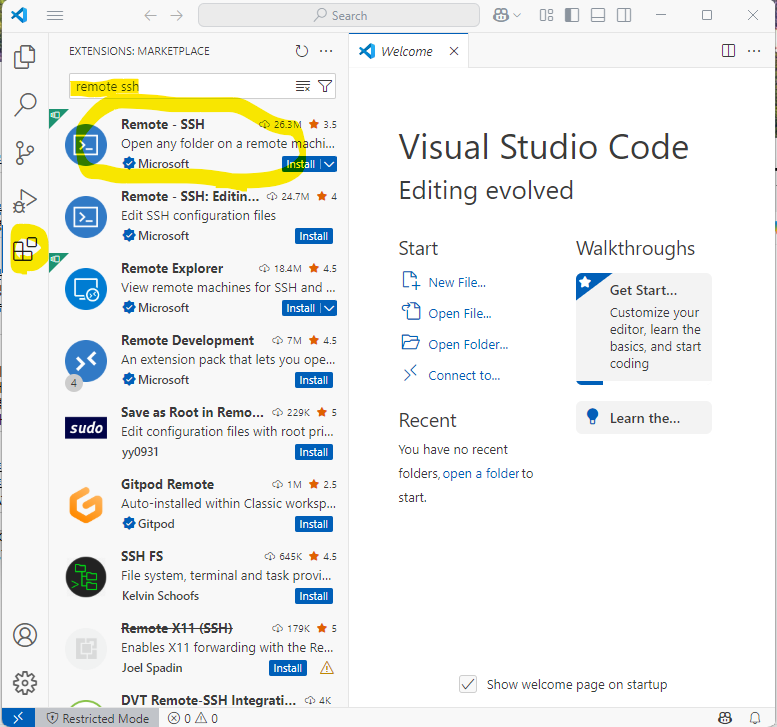
Task: Toggle Show welcome page on startup checkbox
Action: click(x=468, y=684)
